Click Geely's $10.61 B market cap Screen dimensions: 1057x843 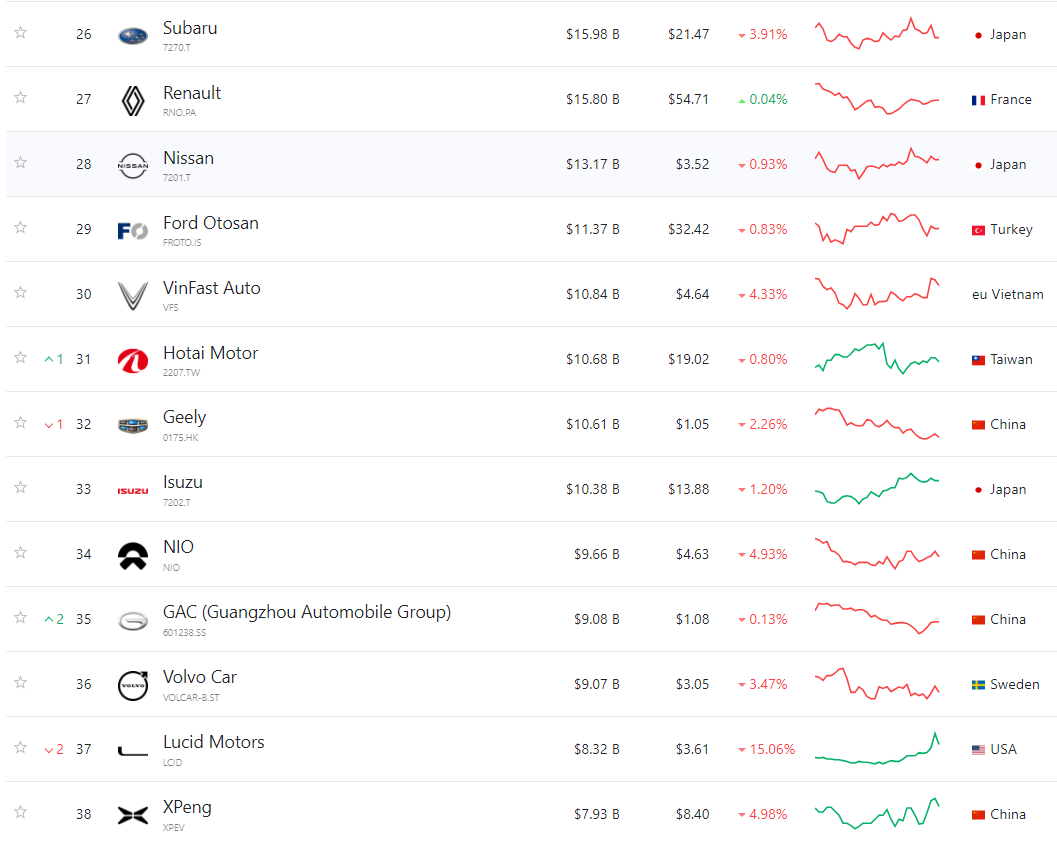593,425
